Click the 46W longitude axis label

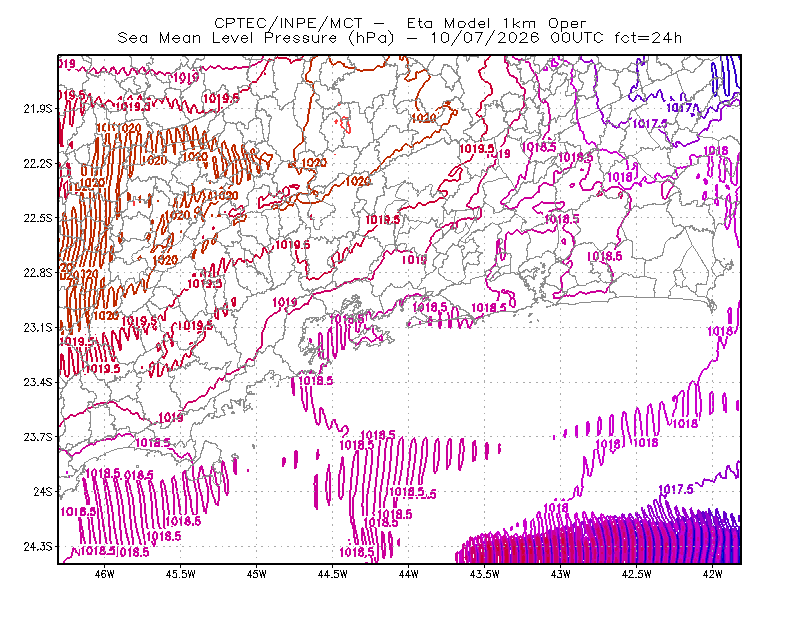(x=105, y=574)
